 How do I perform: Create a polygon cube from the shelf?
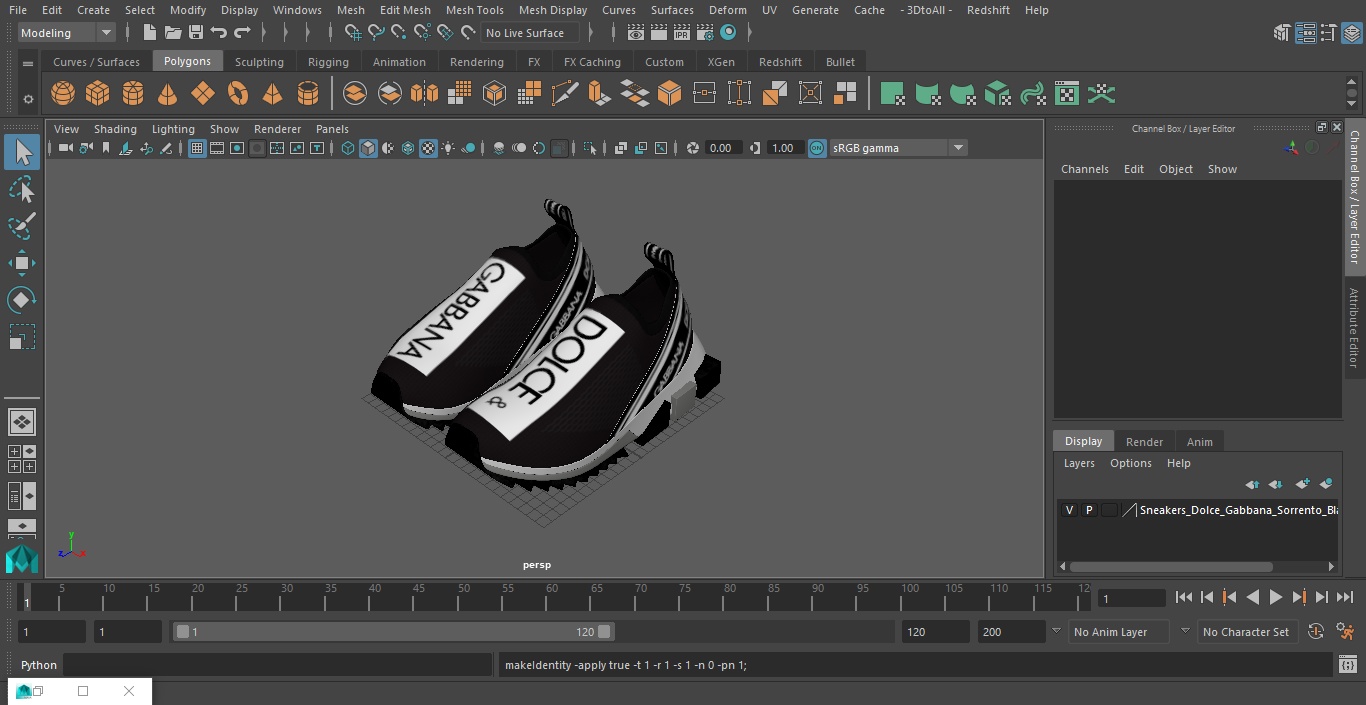(98, 94)
